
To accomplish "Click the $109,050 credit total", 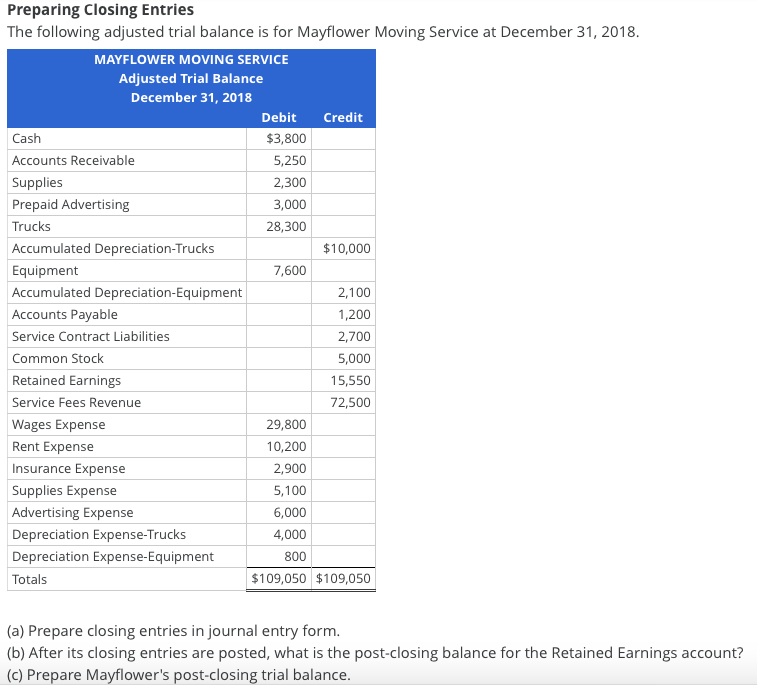I will 343,578.
